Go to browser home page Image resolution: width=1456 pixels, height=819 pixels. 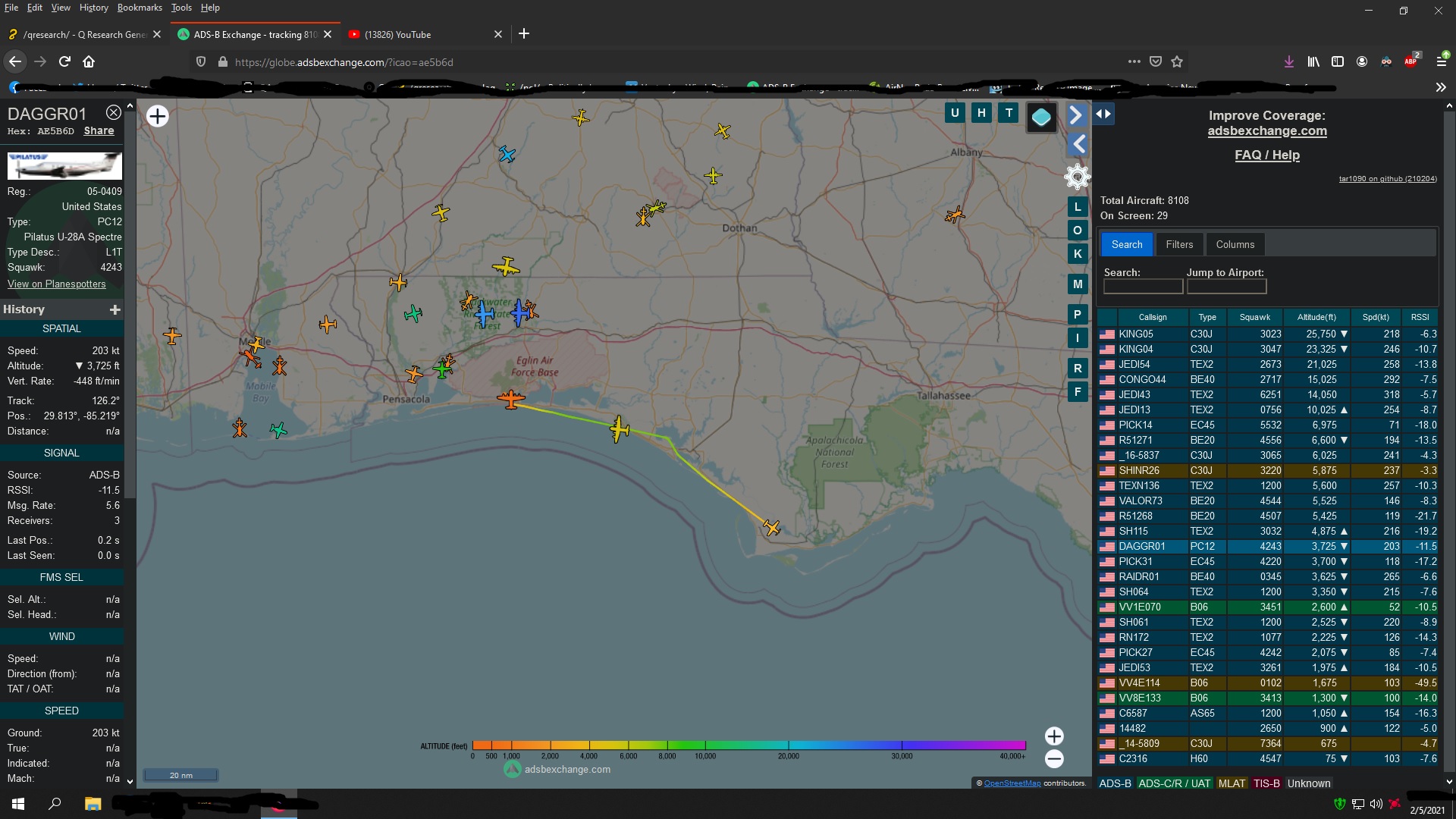pos(89,61)
